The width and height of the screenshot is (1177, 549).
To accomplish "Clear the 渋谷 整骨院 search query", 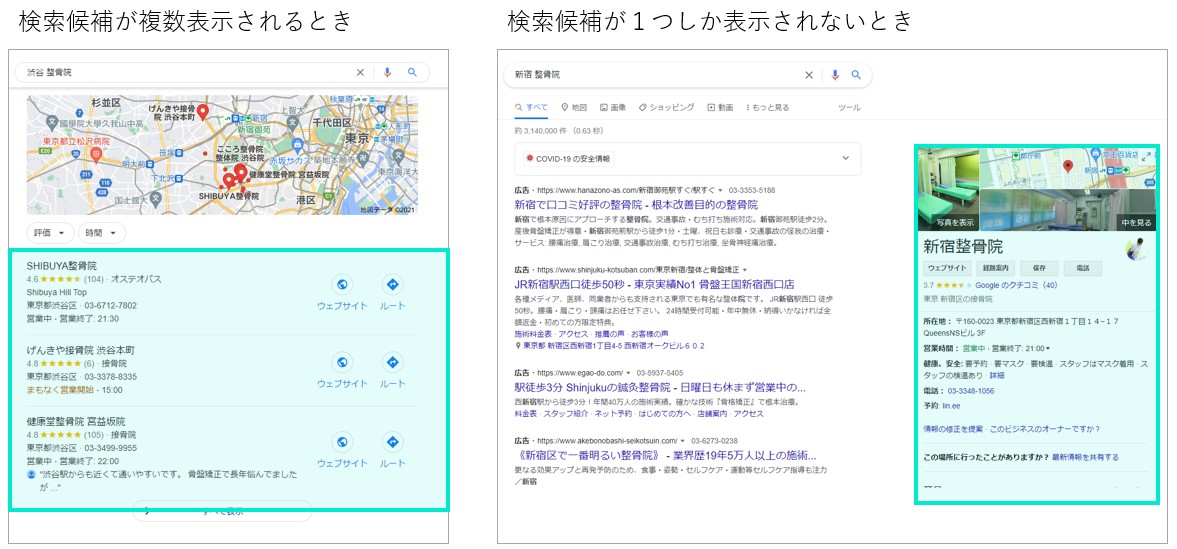I will coord(361,73).
